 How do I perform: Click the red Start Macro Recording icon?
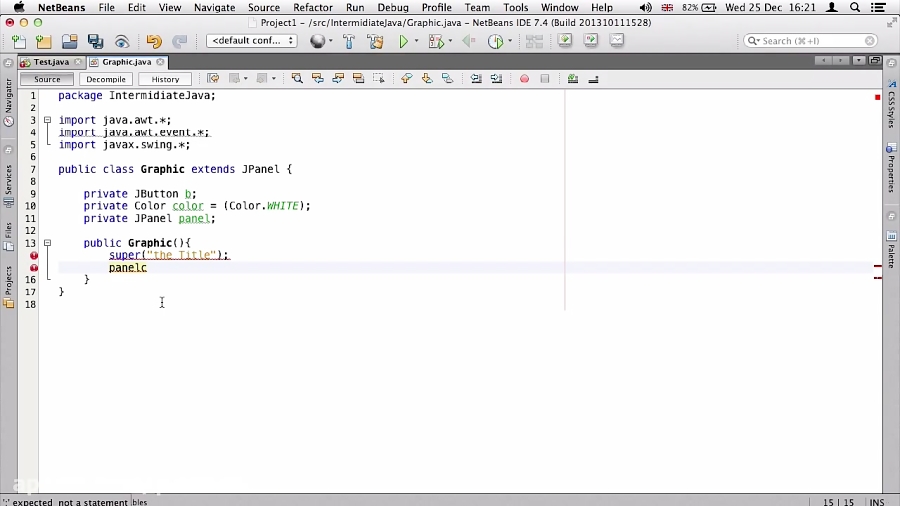tap(524, 79)
